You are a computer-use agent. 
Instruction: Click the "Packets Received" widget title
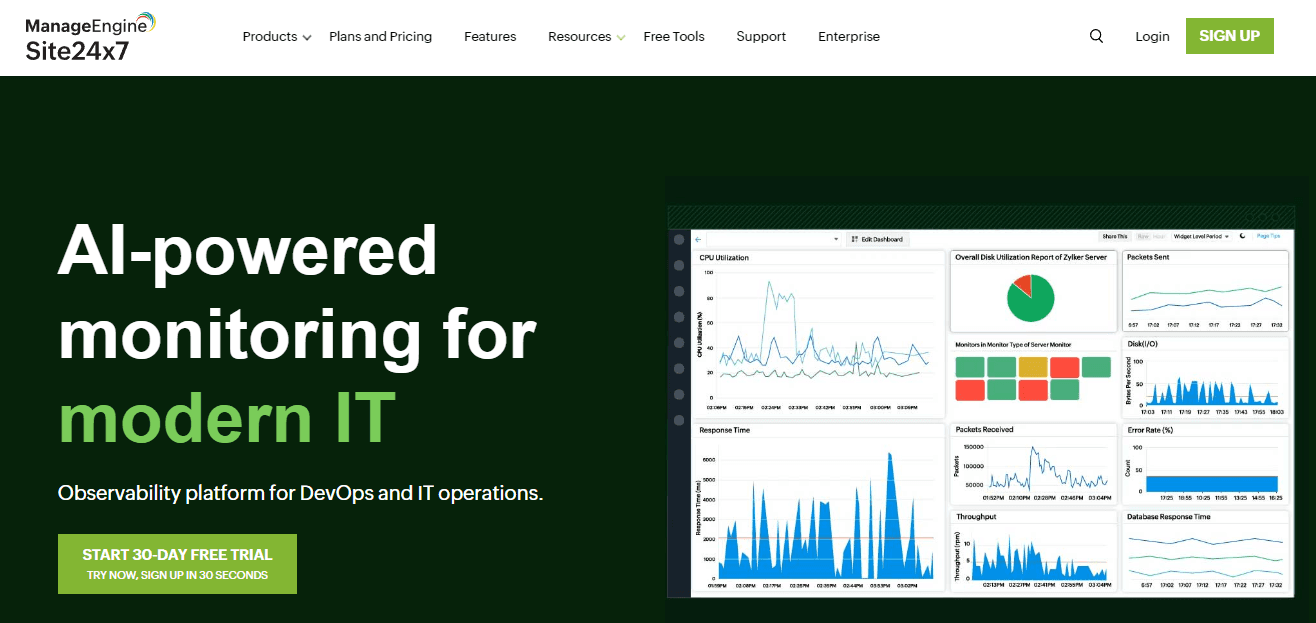(984, 430)
